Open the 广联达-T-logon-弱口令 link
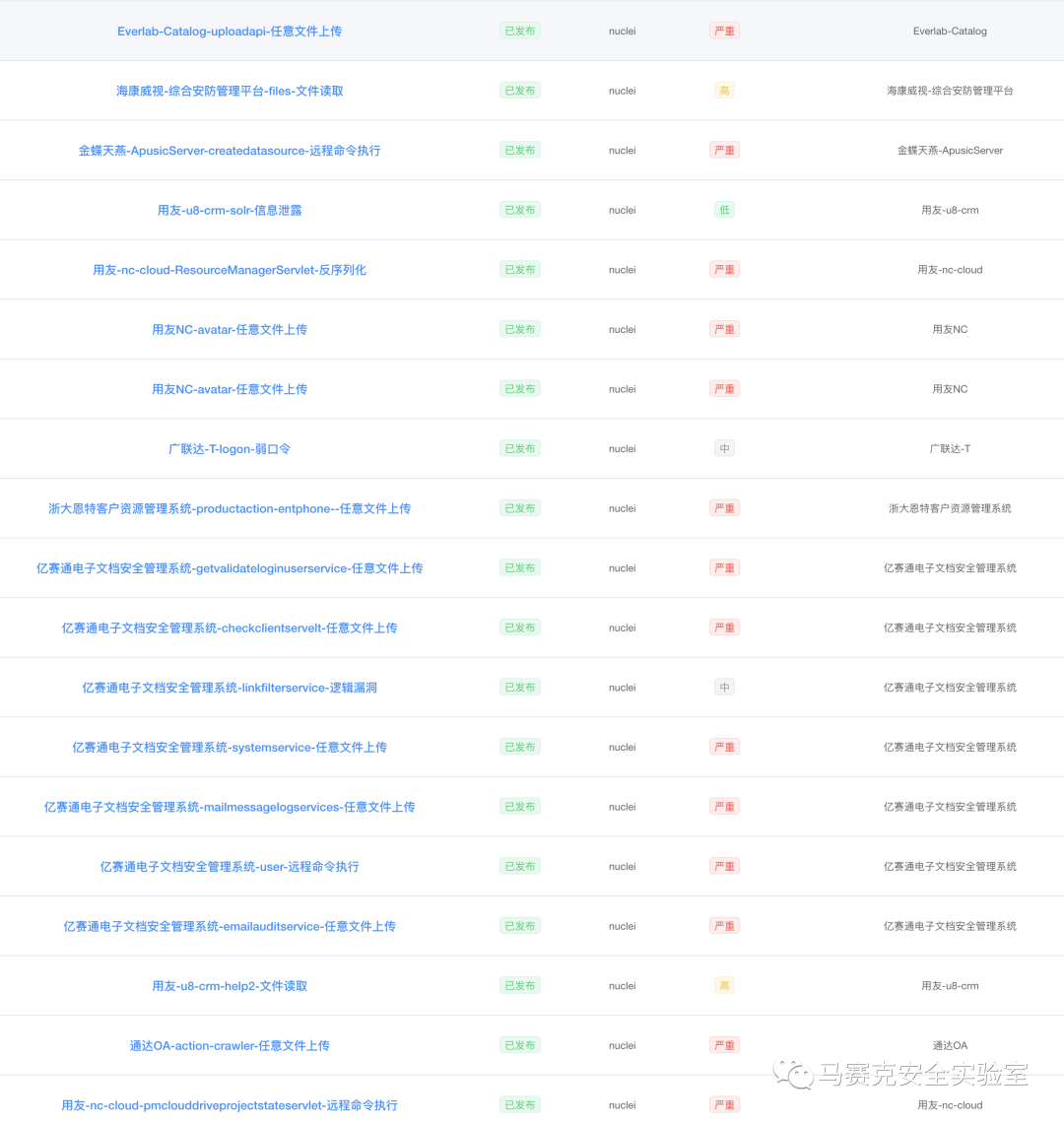Image resolution: width=1064 pixels, height=1121 pixels. [230, 449]
